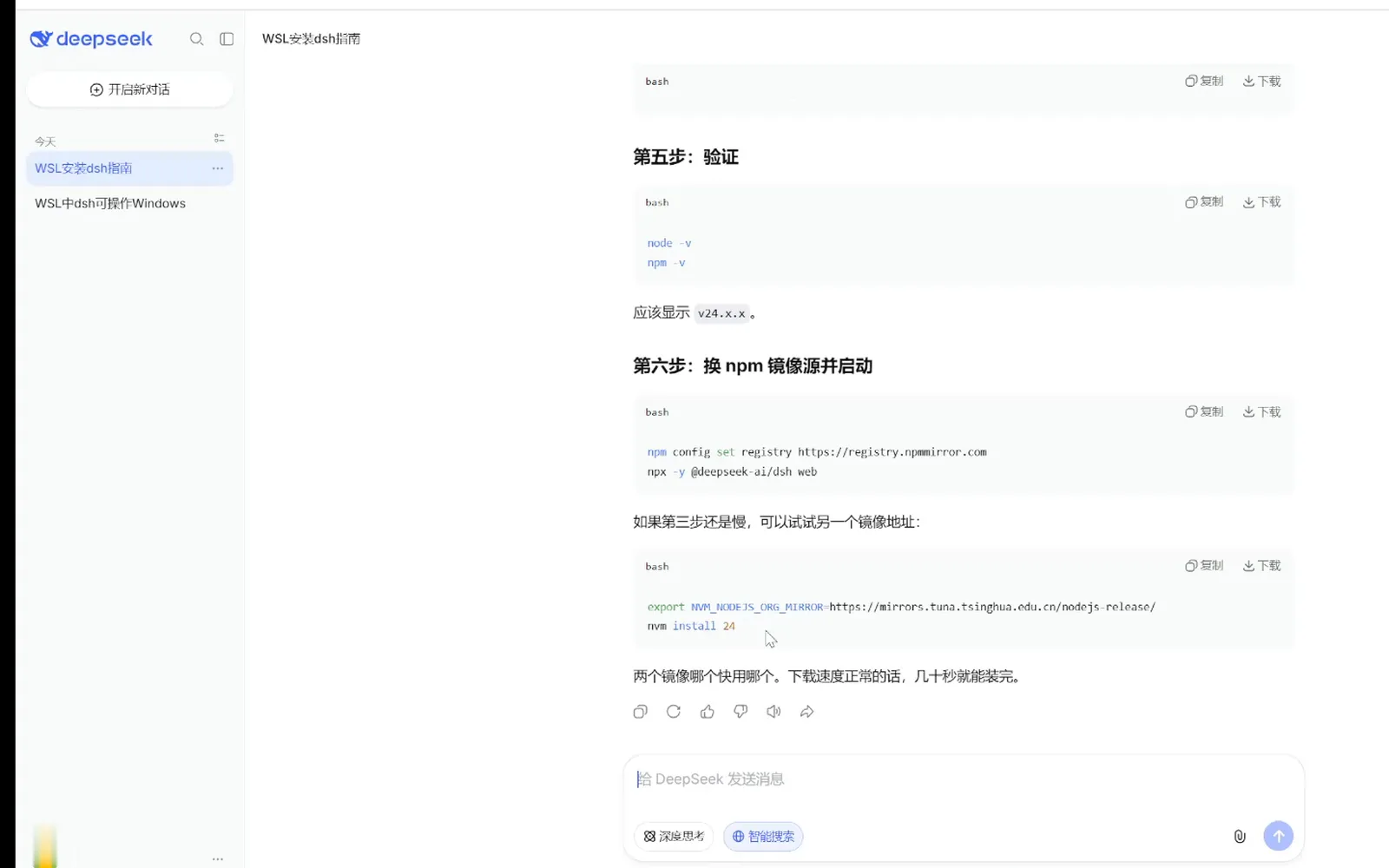The image size is (1389, 868).
Task: Toggle 深度思考 deep thinking mode
Action: pyautogui.click(x=675, y=836)
